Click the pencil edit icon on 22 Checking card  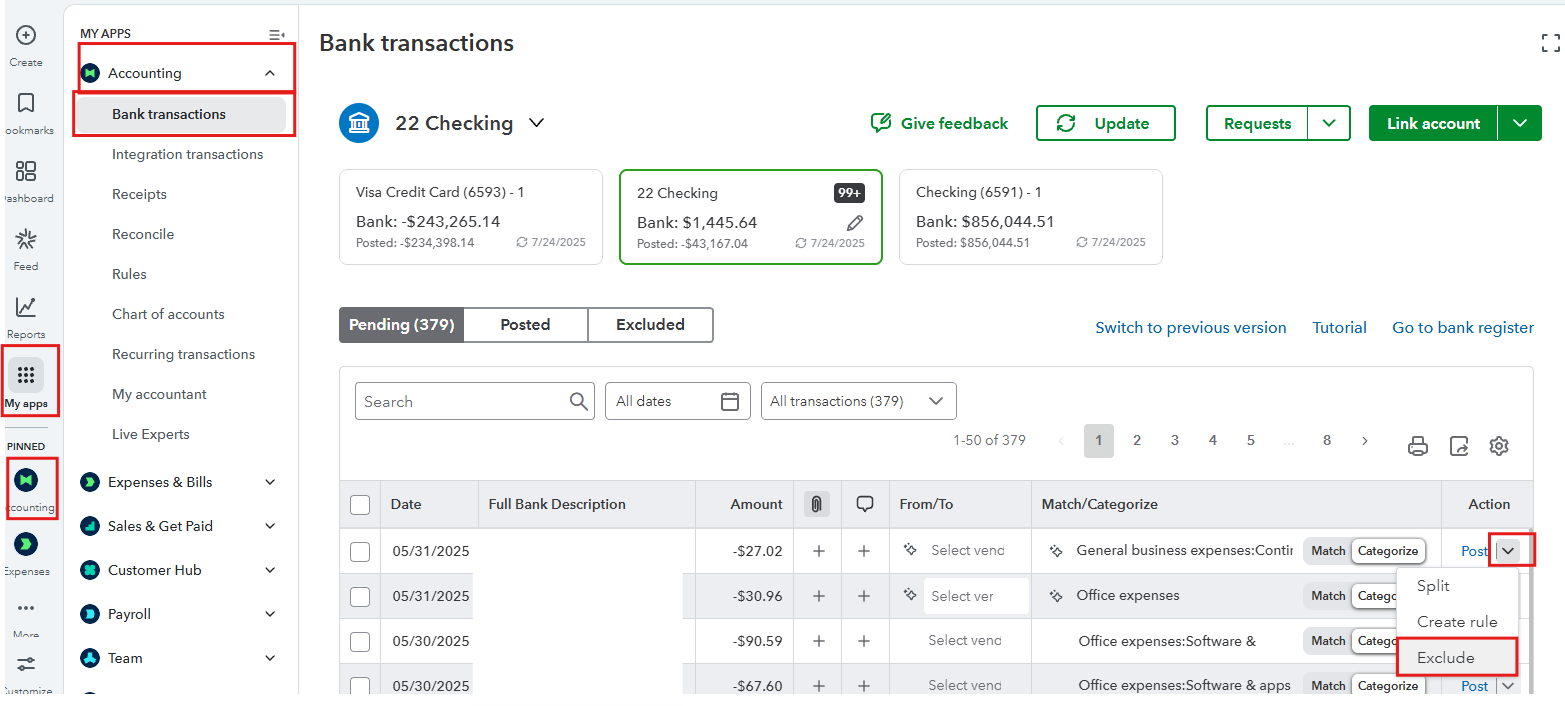click(854, 222)
